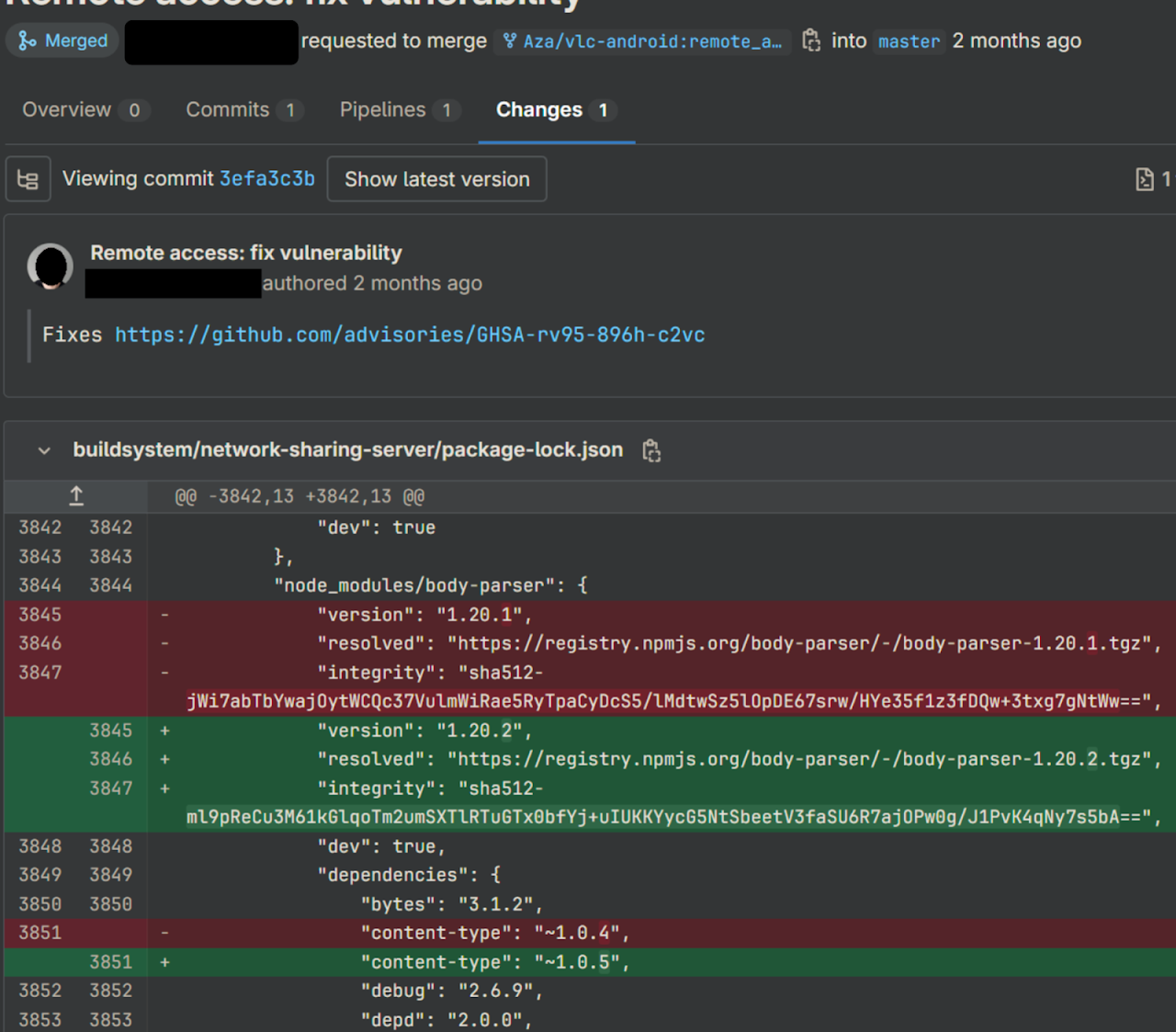Open the Overview tab
Image resolution: width=1176 pixels, height=1032 pixels.
click(67, 110)
